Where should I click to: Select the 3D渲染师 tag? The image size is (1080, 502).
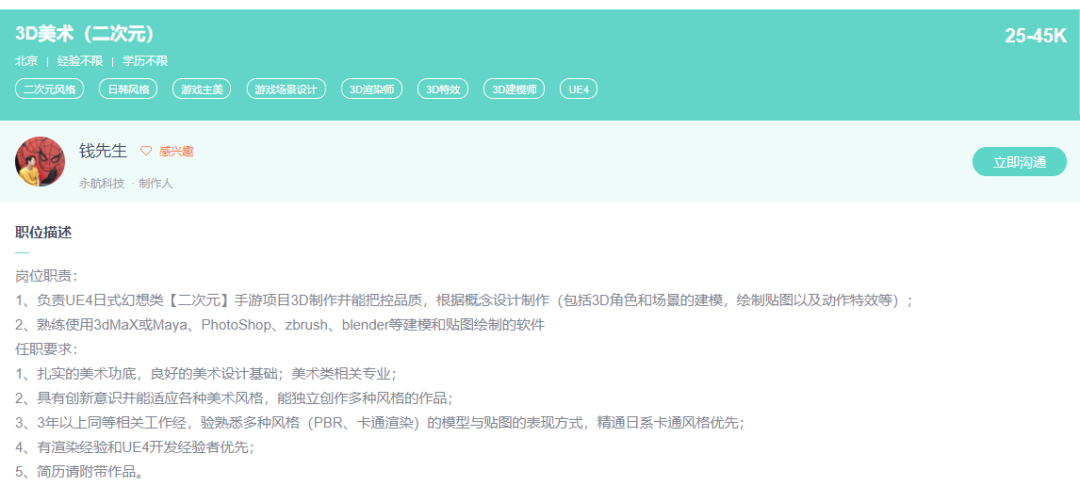(371, 89)
